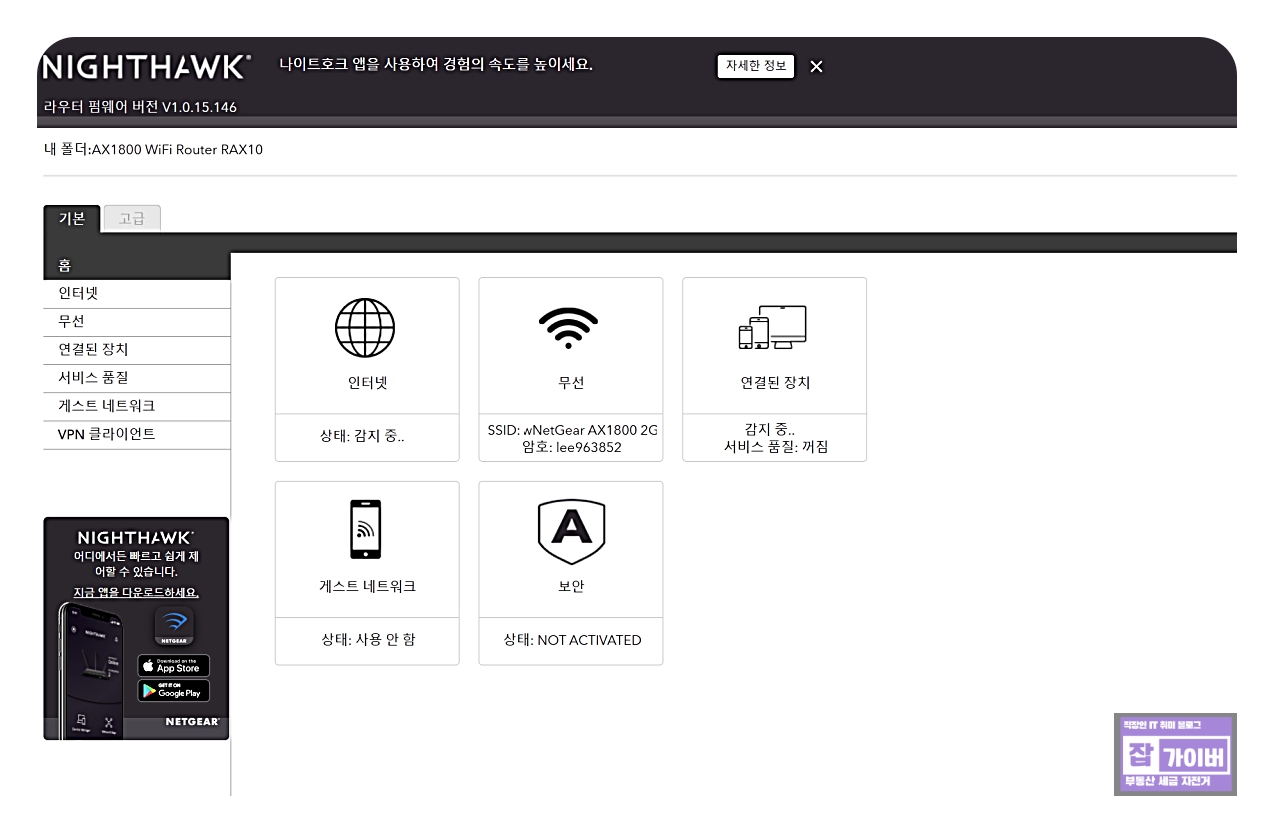Click the 연결된 장치 card title
The height and width of the screenshot is (833, 1274).
775,383
